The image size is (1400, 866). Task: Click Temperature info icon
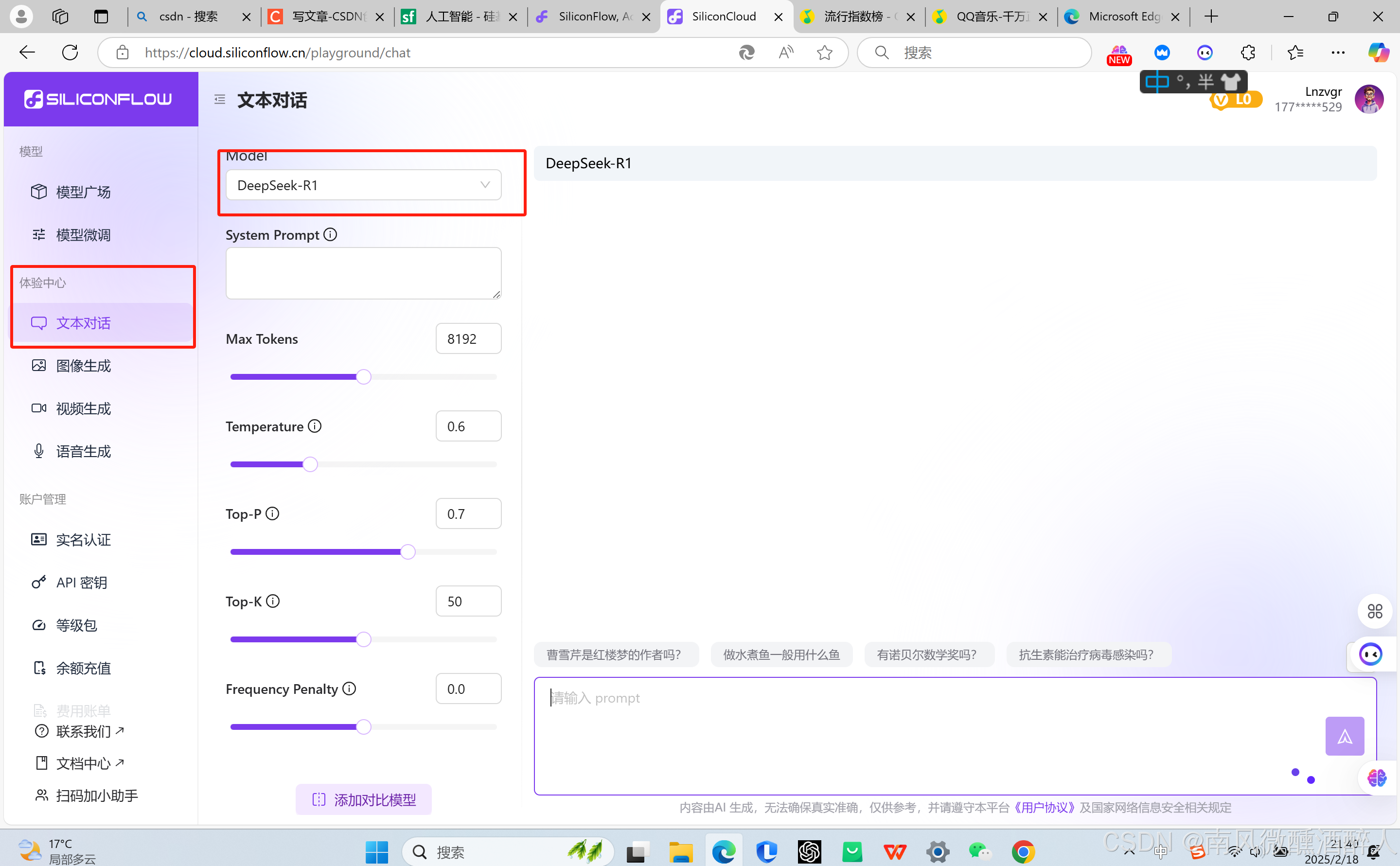tap(315, 426)
